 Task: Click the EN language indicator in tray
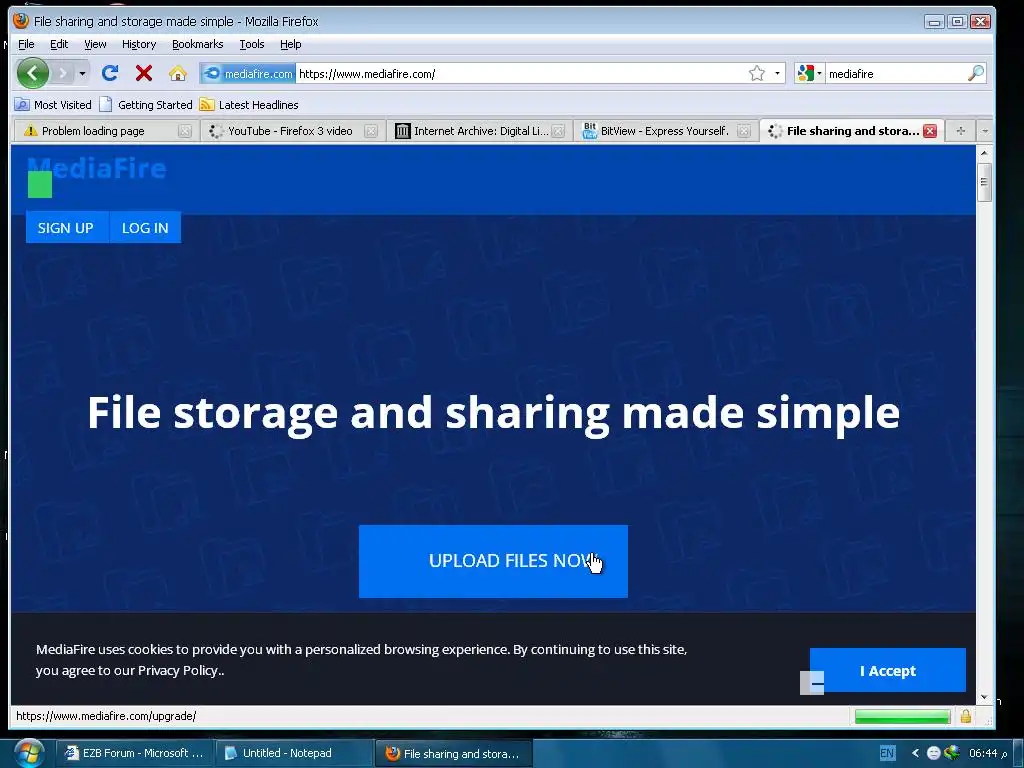[887, 753]
